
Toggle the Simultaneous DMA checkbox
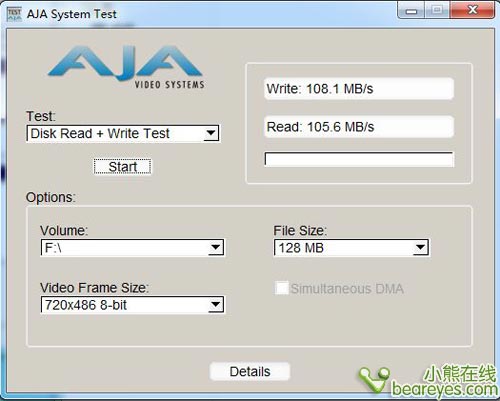coord(282,288)
